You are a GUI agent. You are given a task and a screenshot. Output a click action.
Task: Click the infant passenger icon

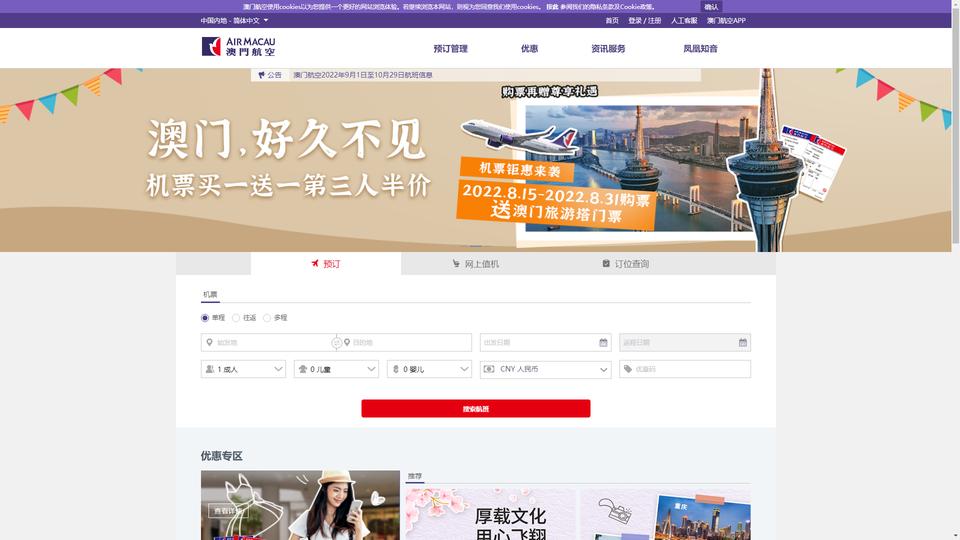(x=396, y=369)
